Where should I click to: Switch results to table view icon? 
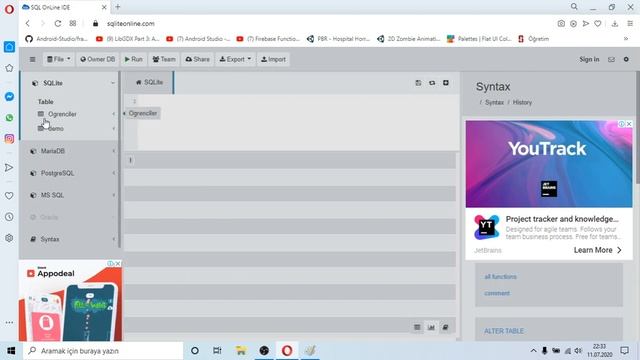(417, 327)
